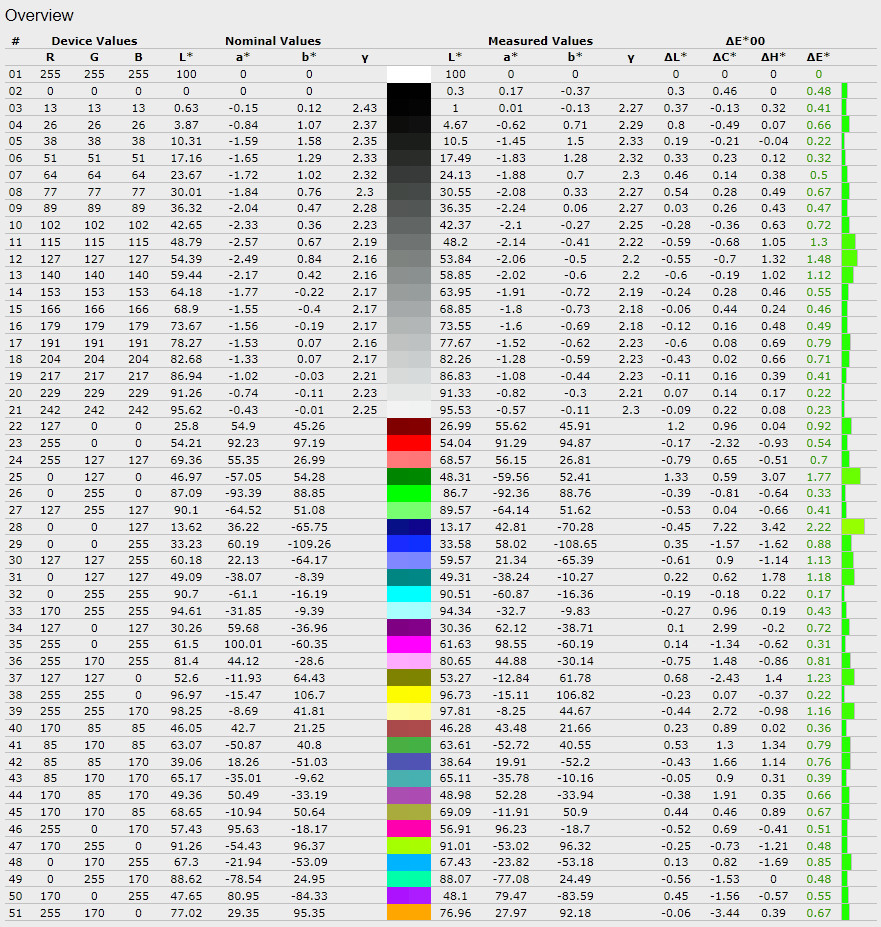This screenshot has width=881, height=927.
Task: Click the Device Values column group header
Action: click(x=94, y=41)
